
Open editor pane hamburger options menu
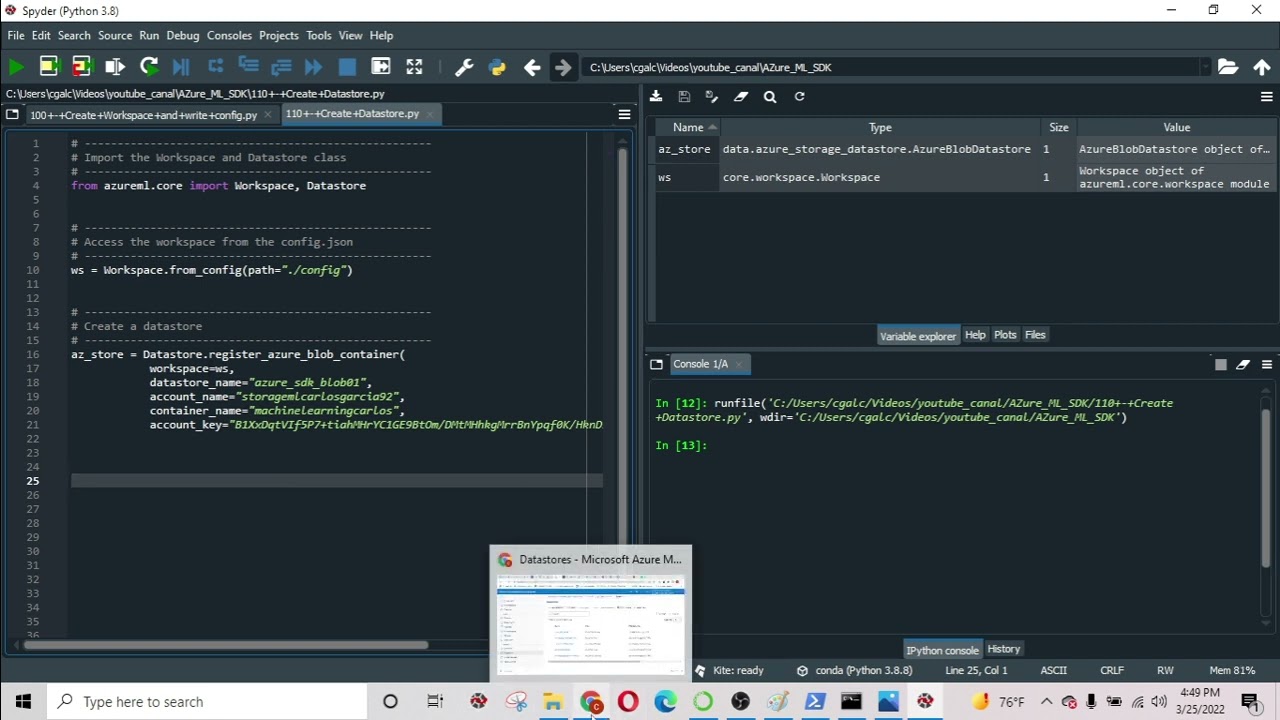click(624, 114)
